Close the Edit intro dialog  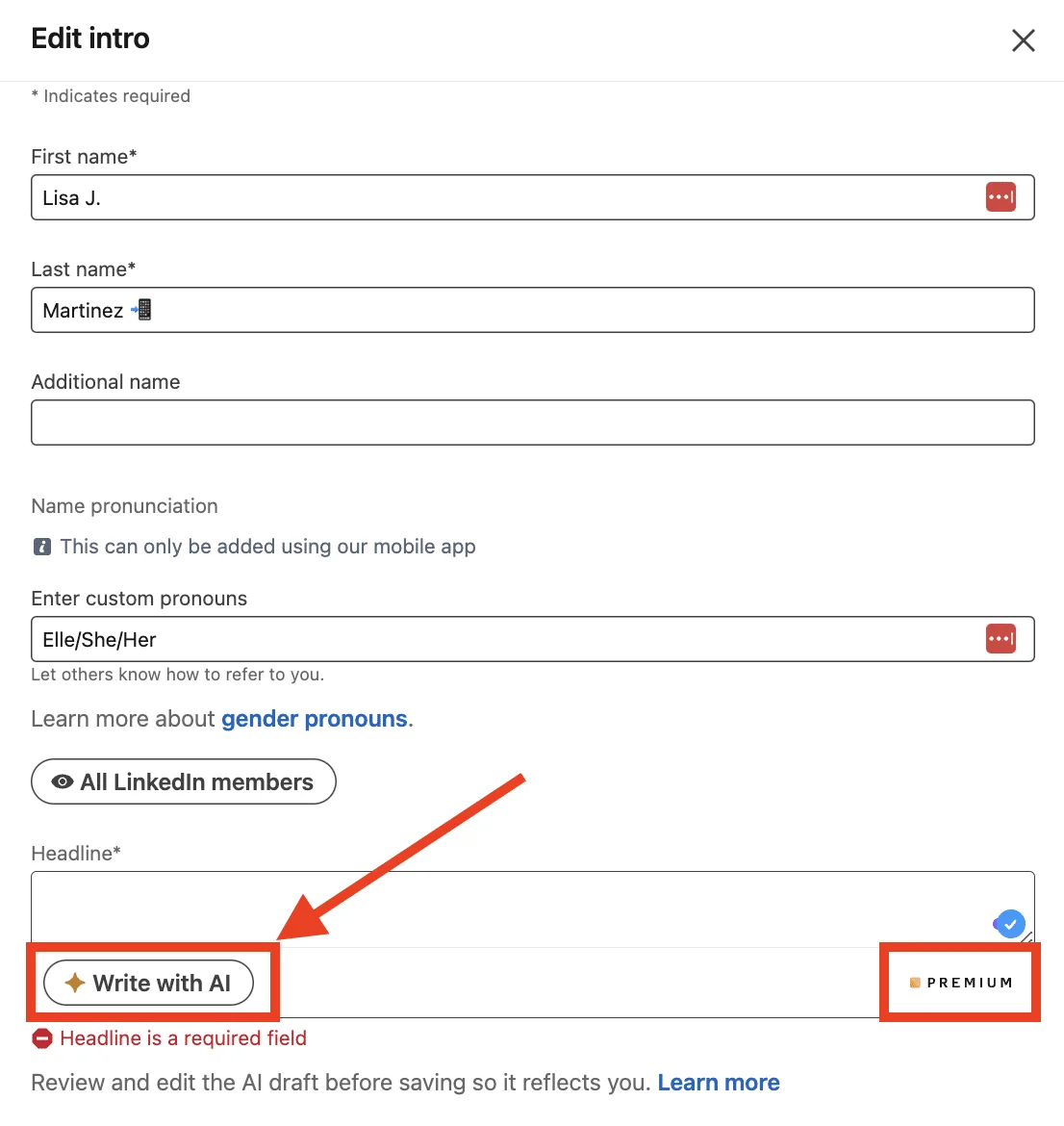tap(1023, 40)
